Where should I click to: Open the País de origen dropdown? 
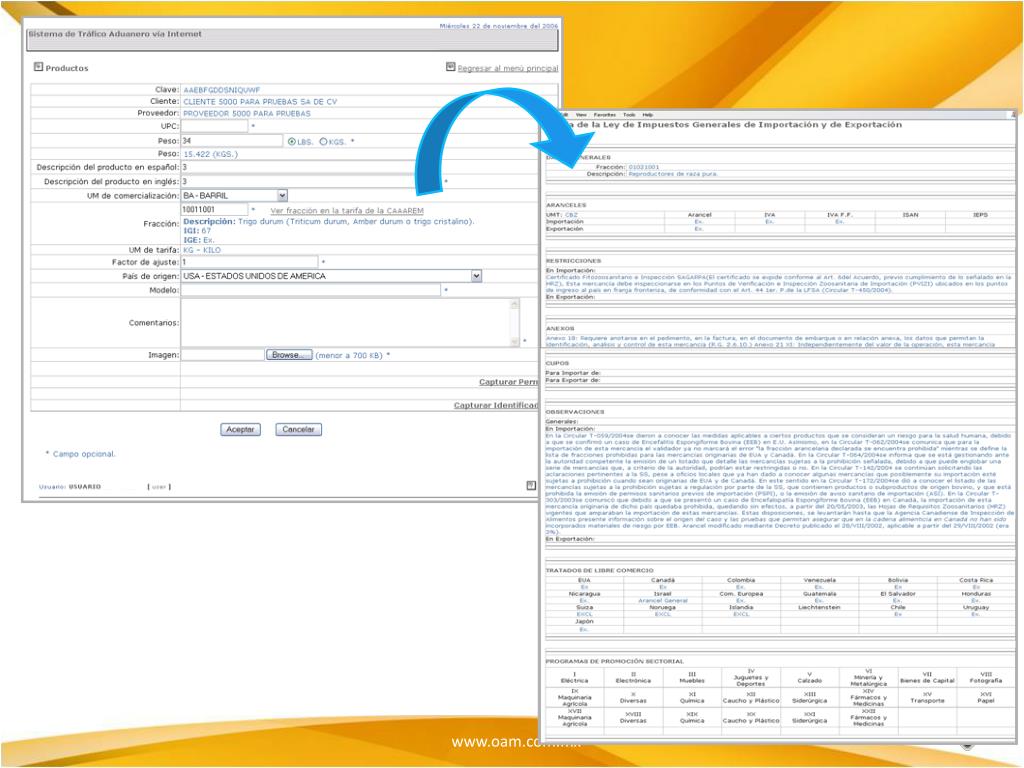tap(477, 276)
